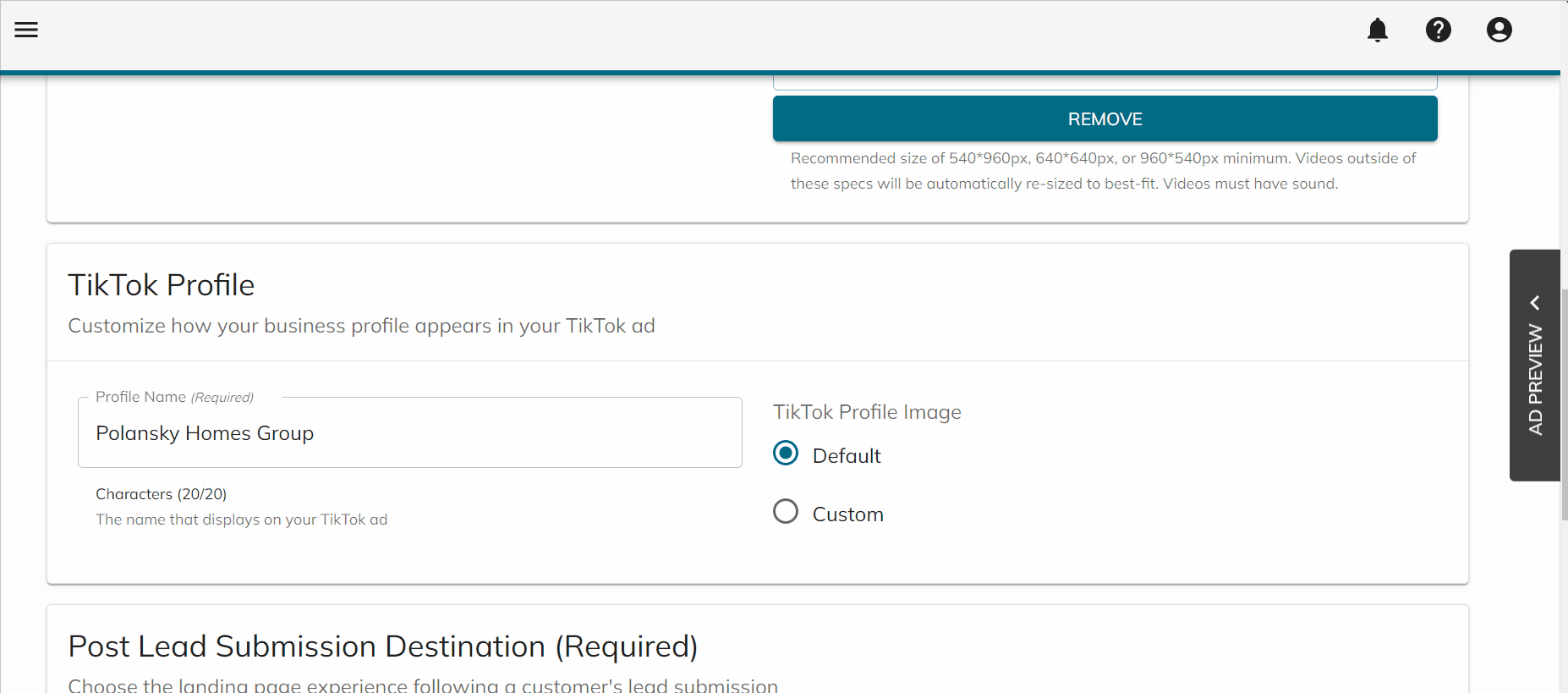Click the page vertical scrollbar
The image size is (1568, 693).
coord(1564,404)
